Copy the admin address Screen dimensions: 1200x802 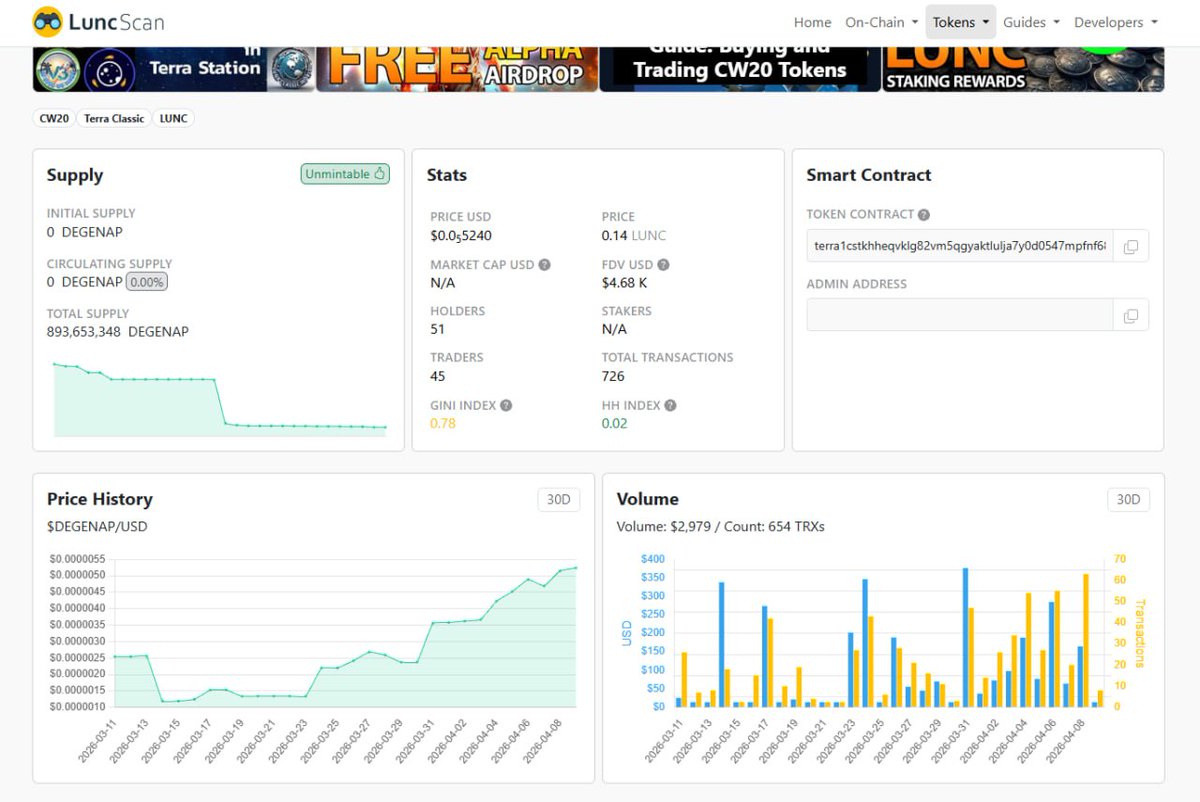(1131, 315)
